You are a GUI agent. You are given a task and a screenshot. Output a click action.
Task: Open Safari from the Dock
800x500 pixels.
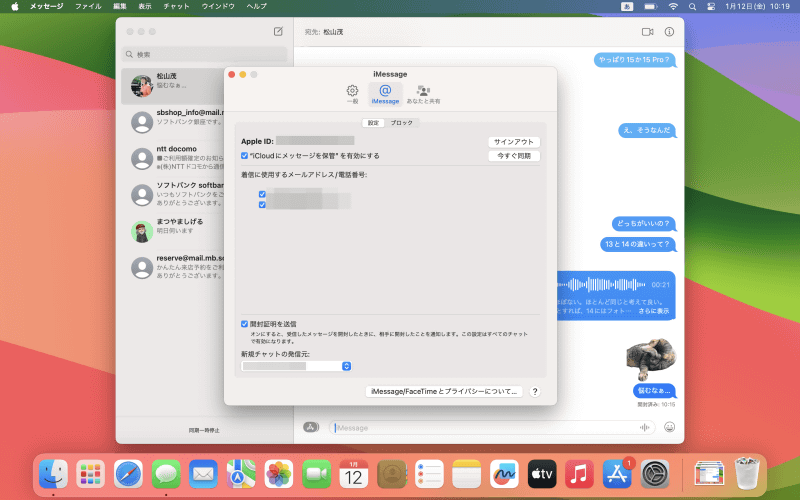point(128,474)
